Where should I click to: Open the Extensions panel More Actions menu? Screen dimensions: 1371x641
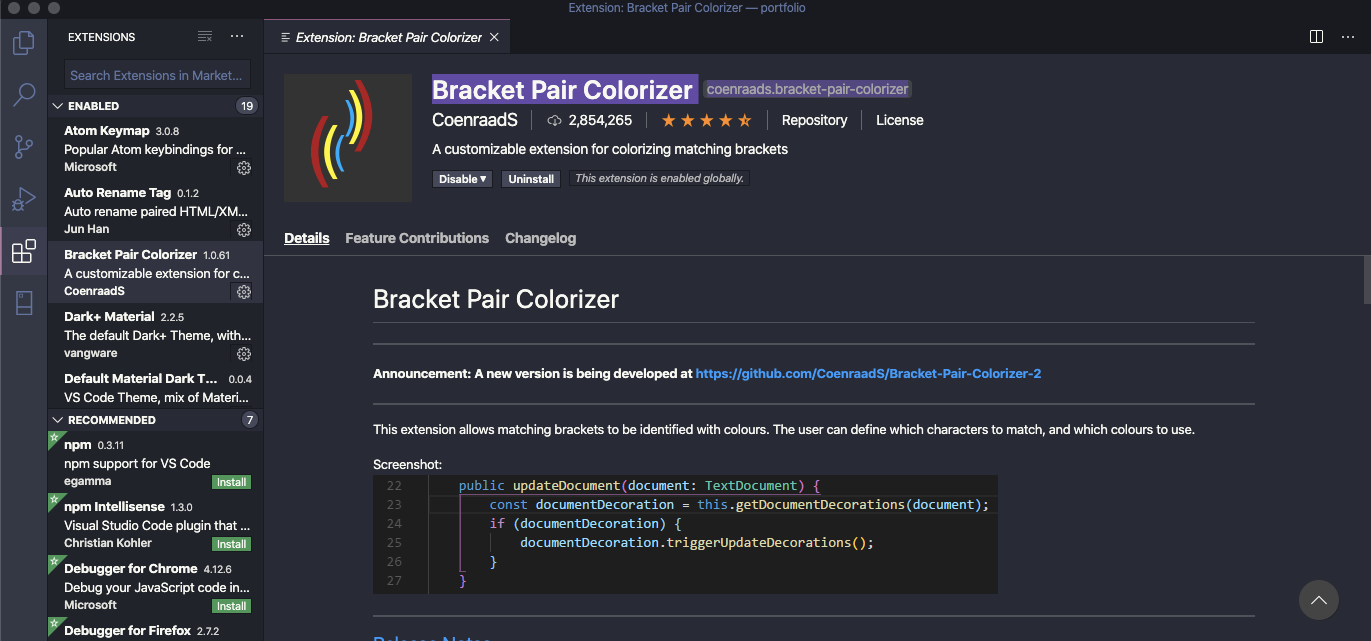[237, 36]
